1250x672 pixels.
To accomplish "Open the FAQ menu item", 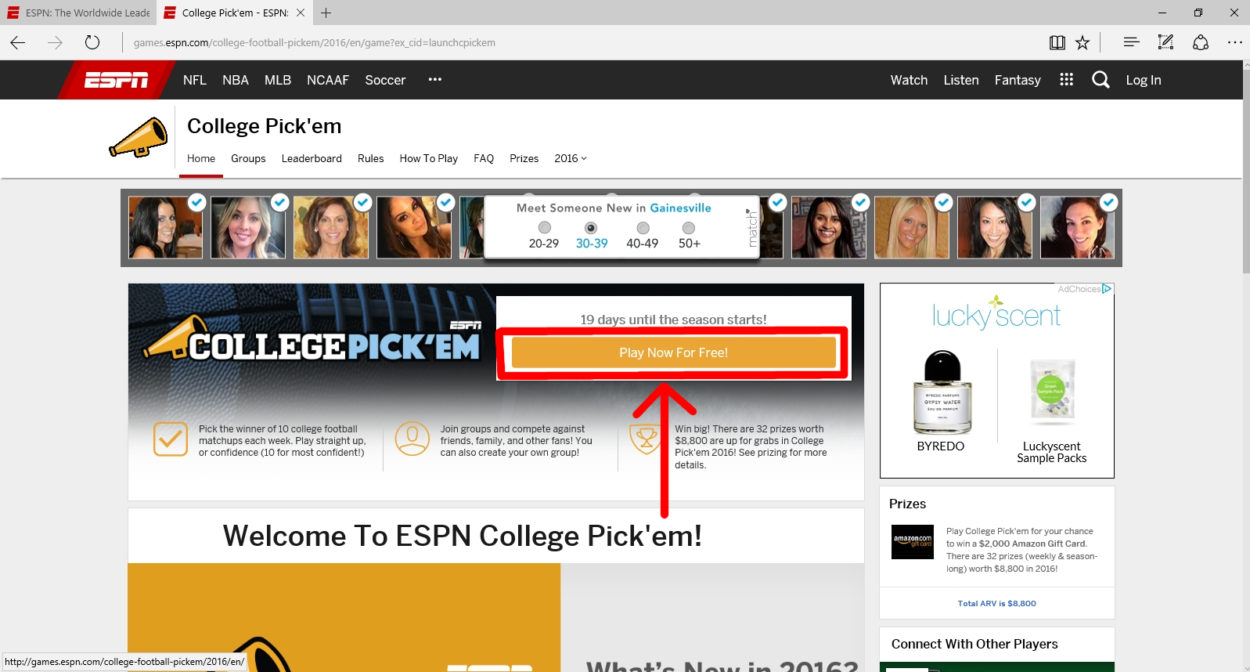I will pyautogui.click(x=484, y=158).
